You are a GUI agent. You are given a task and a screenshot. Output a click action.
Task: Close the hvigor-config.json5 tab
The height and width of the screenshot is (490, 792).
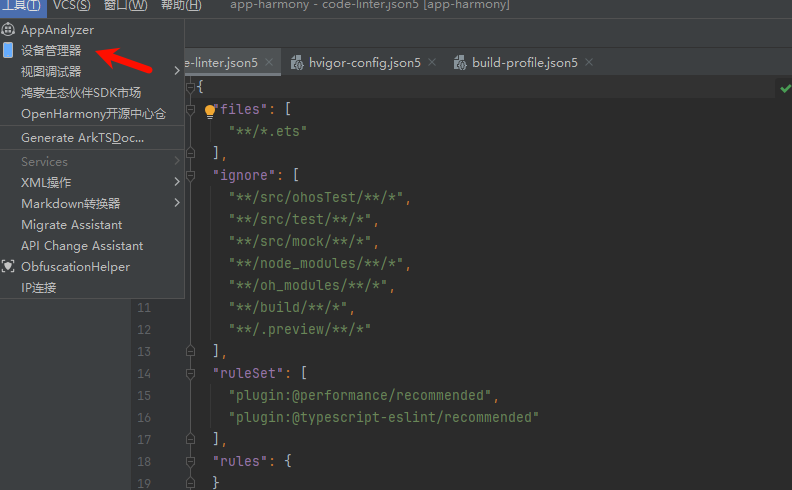(x=432, y=63)
